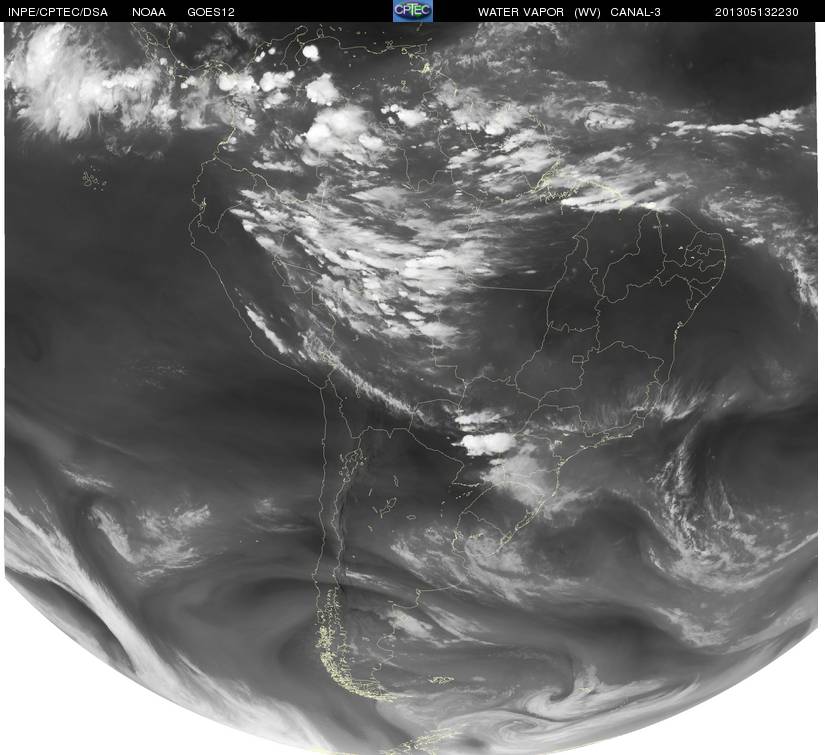Click the CANAL-3 channel label
This screenshot has width=825, height=755.
coord(636,12)
